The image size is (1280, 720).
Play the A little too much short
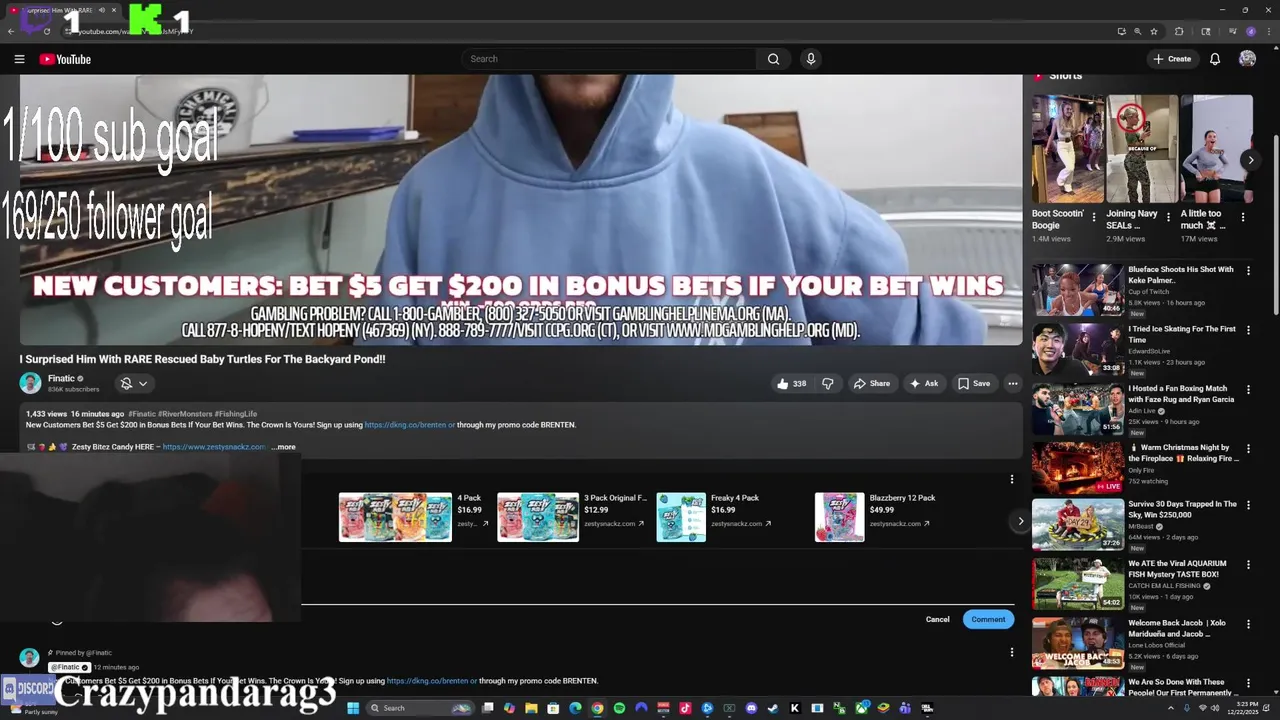coord(1216,149)
